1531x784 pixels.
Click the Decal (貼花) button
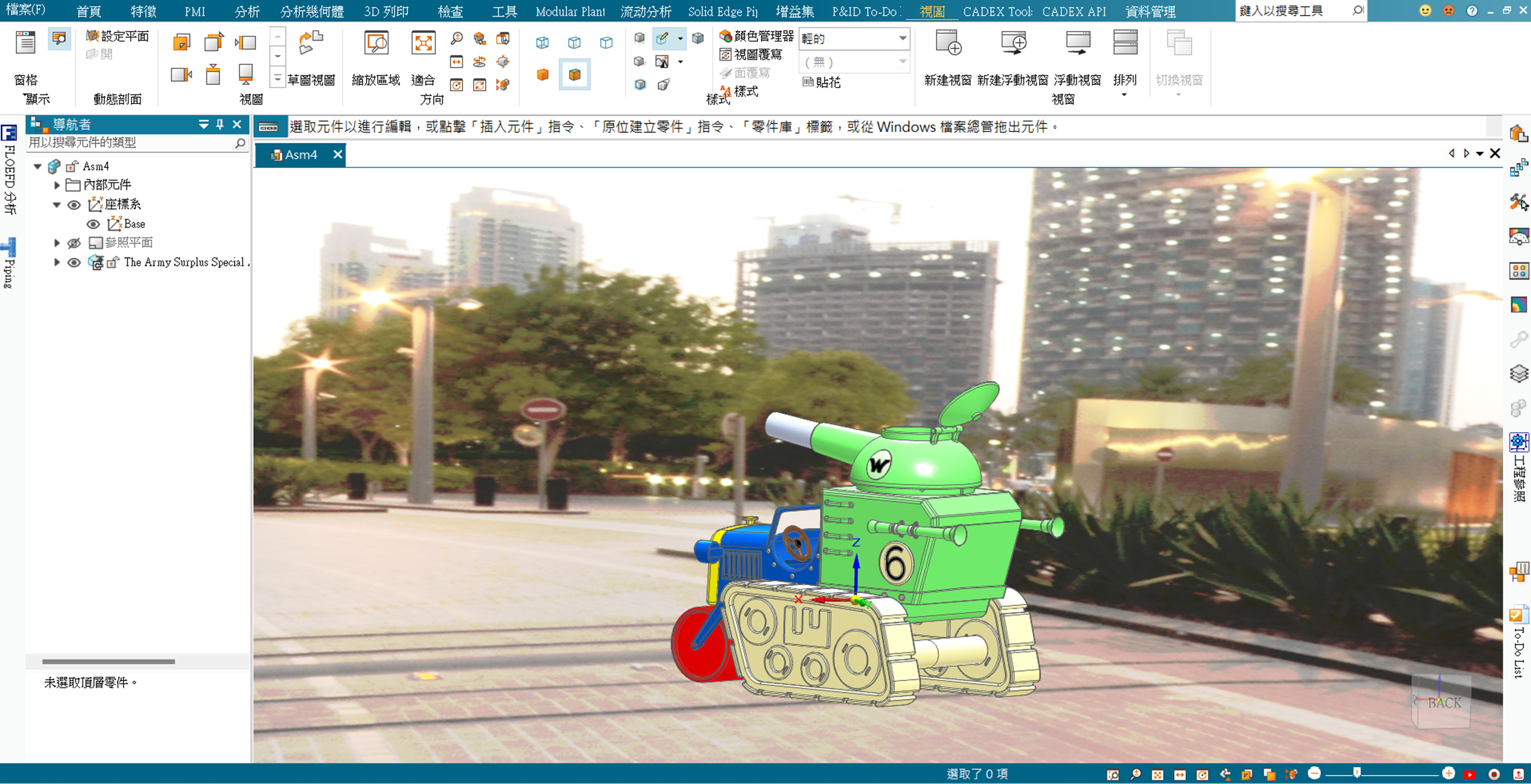pyautogui.click(x=822, y=82)
